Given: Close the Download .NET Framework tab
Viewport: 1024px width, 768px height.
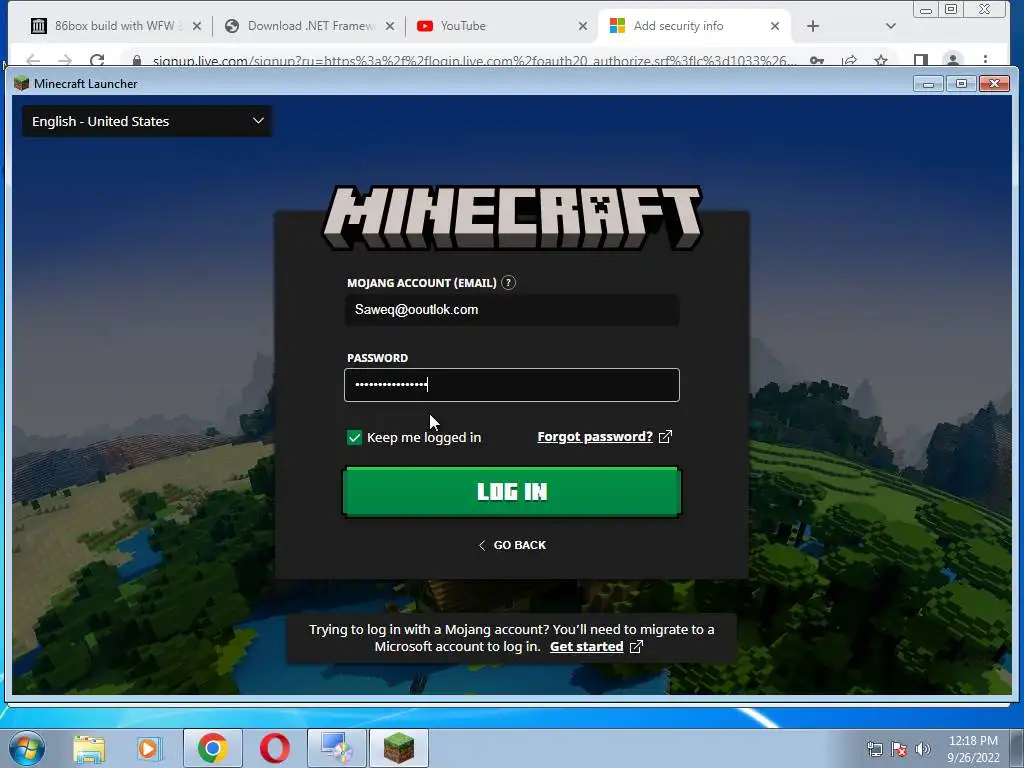Looking at the screenshot, I should point(389,26).
